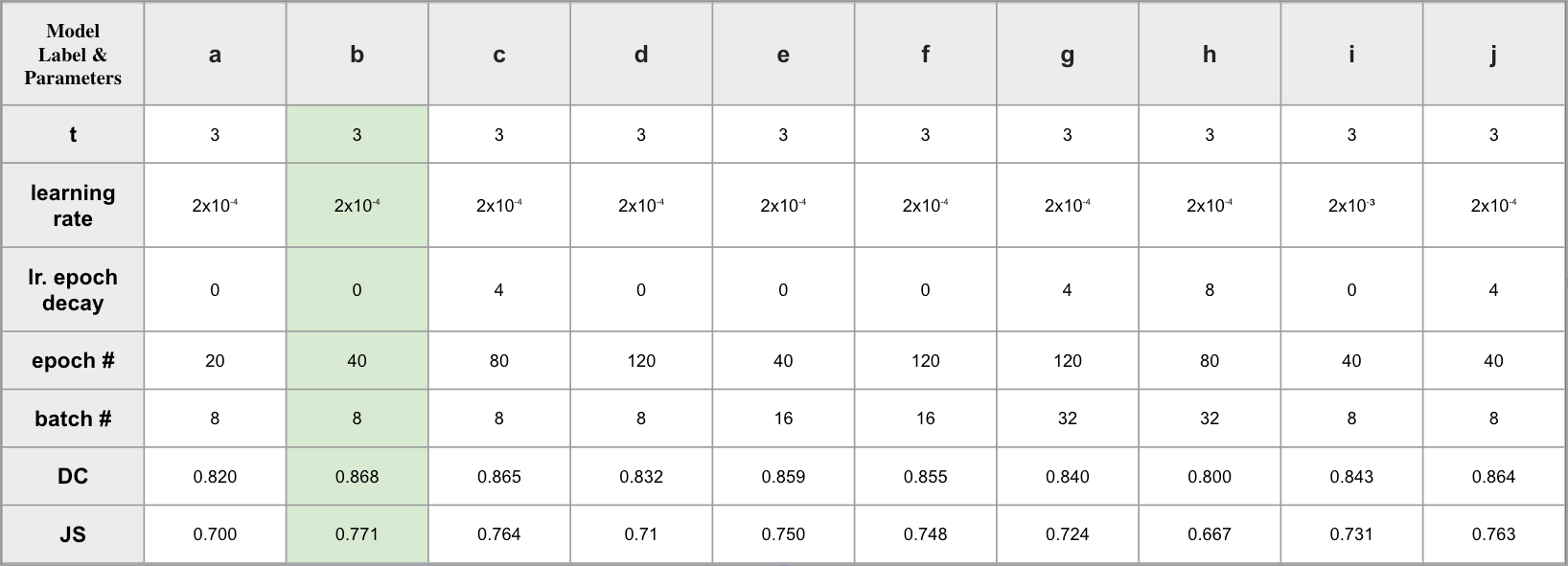Click the 'JS' row header cell

tap(73, 534)
